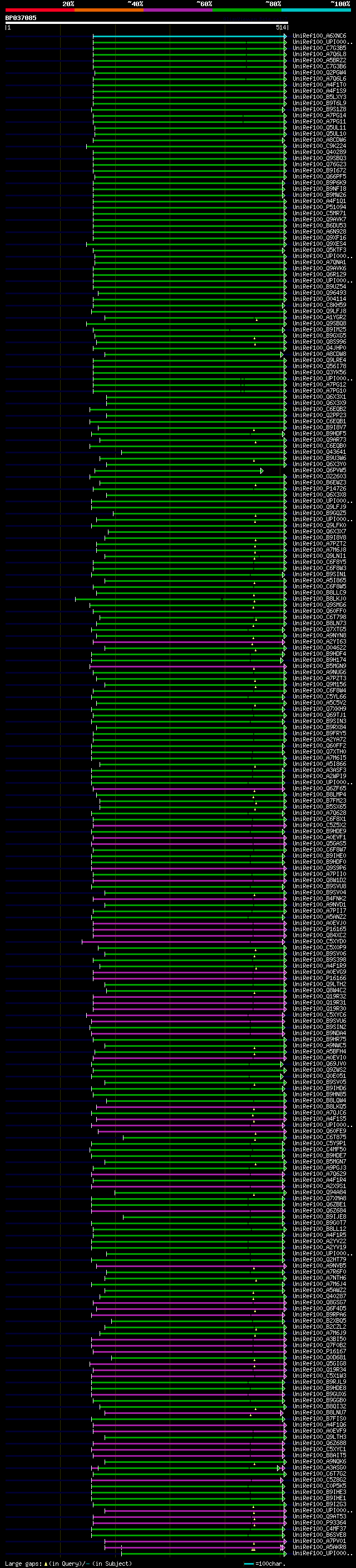Click hit label UniRef100_C5Z5X2

(319, 825)
